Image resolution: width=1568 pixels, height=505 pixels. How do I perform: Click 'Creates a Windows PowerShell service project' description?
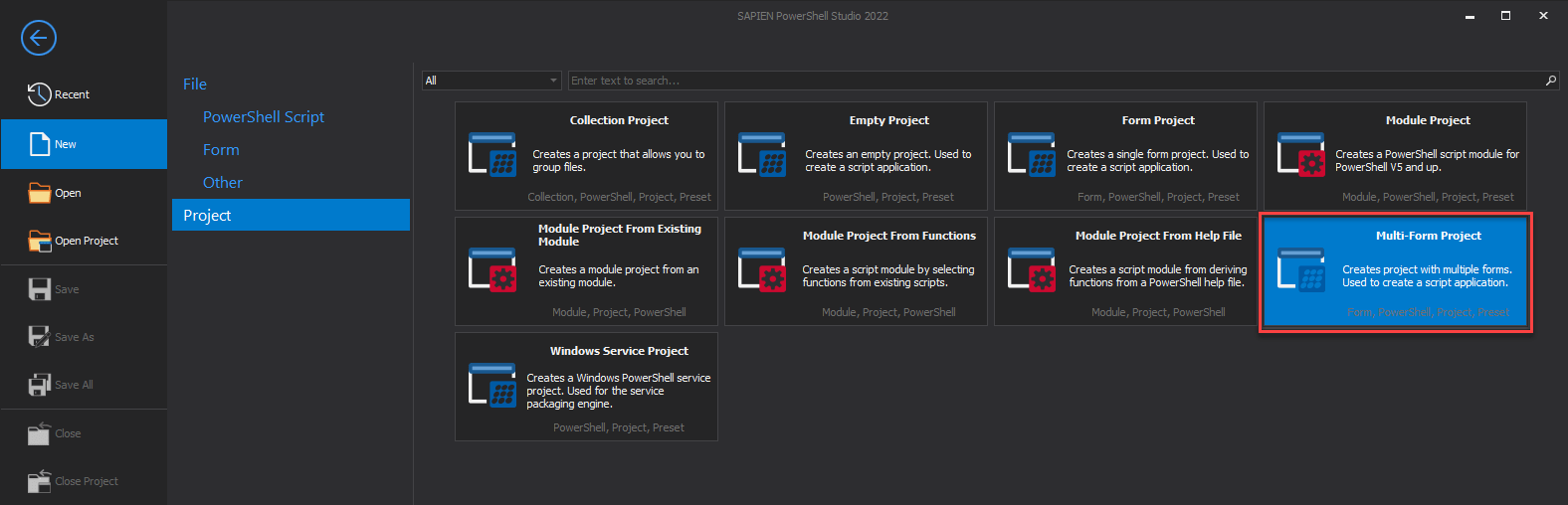(618, 391)
